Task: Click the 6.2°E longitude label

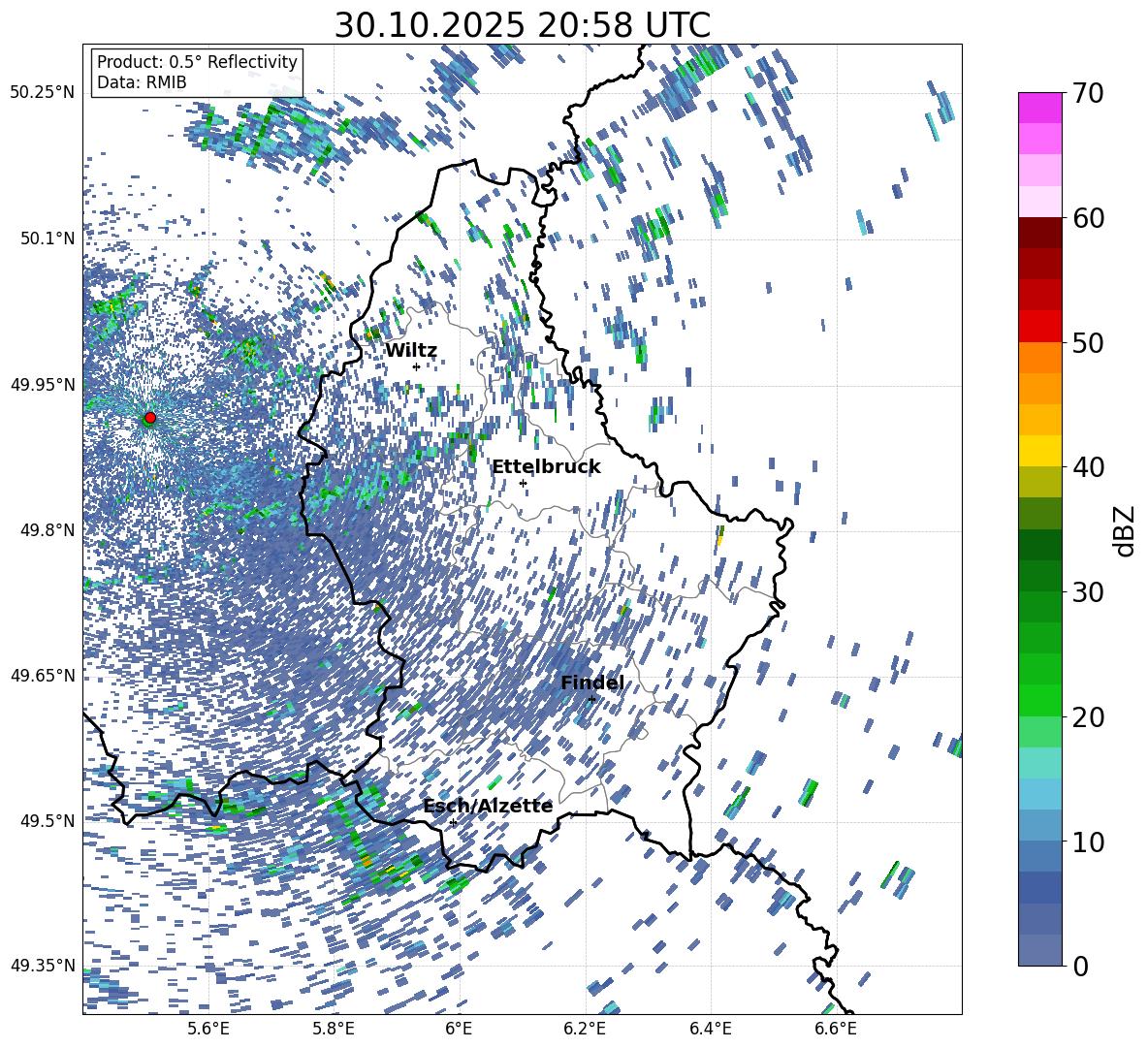Action: click(x=585, y=1029)
